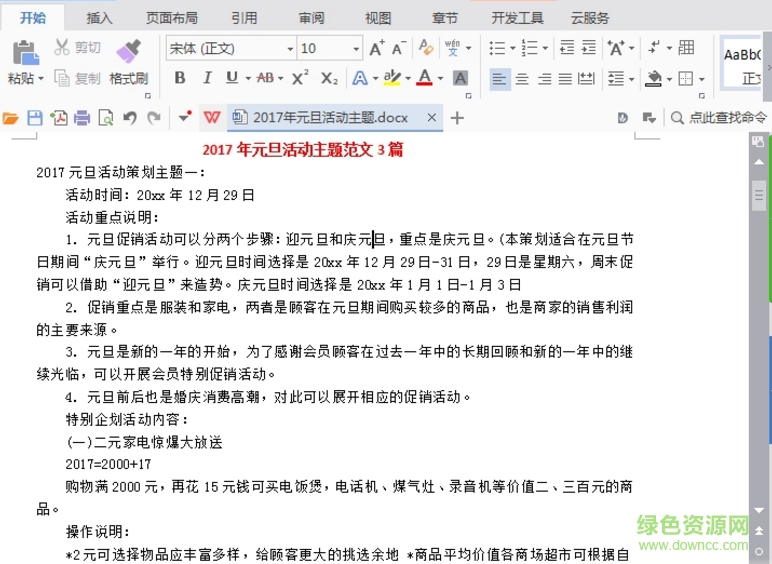772x564 pixels.
Task: Export to PDF using quick toolbar icon
Action: click(x=59, y=118)
